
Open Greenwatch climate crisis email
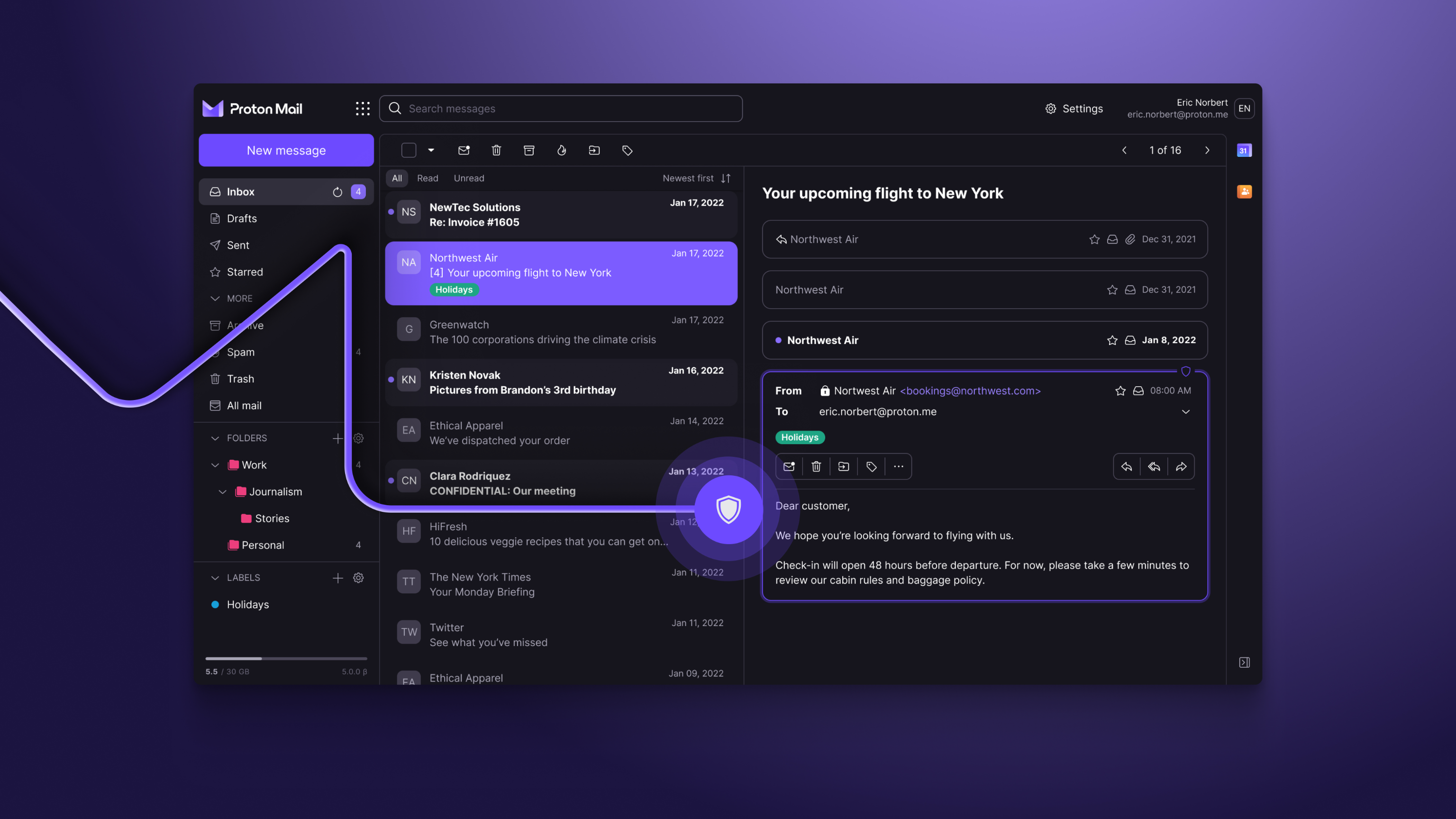click(561, 332)
